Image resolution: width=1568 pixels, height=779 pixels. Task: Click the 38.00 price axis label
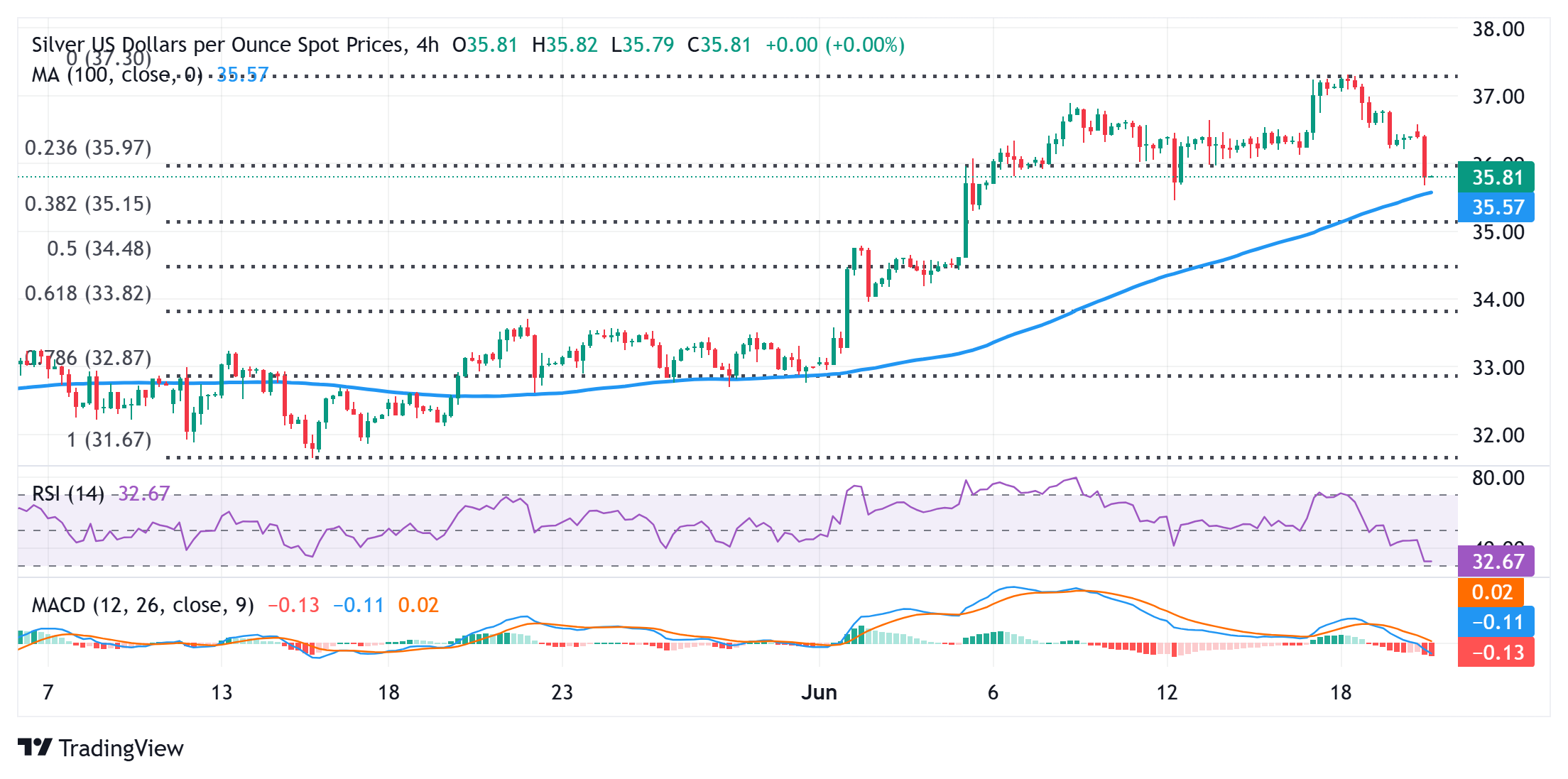(1498, 29)
